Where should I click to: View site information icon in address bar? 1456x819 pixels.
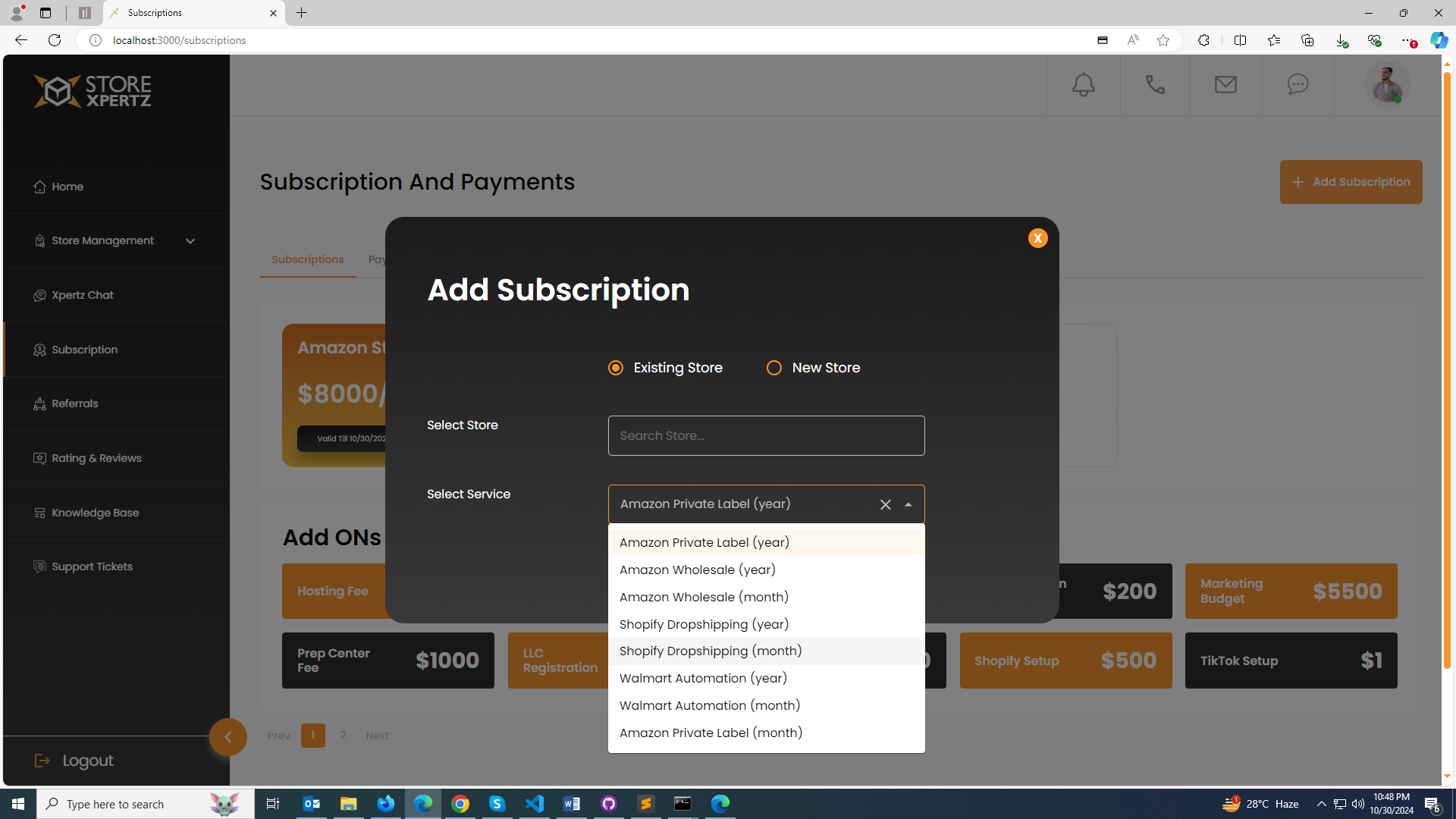[96, 40]
